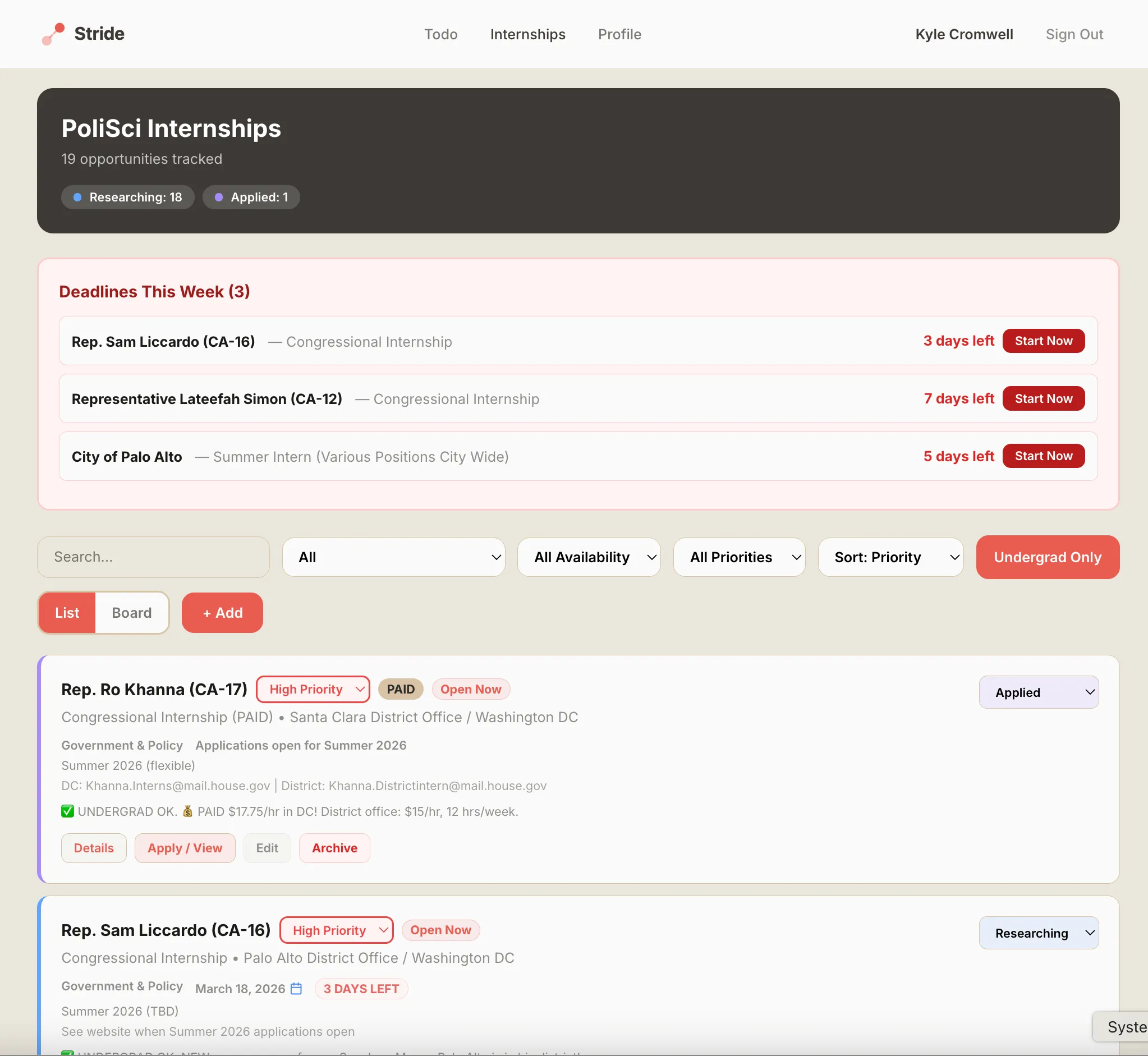Click Start Now for City of Palo Alto

tap(1043, 456)
